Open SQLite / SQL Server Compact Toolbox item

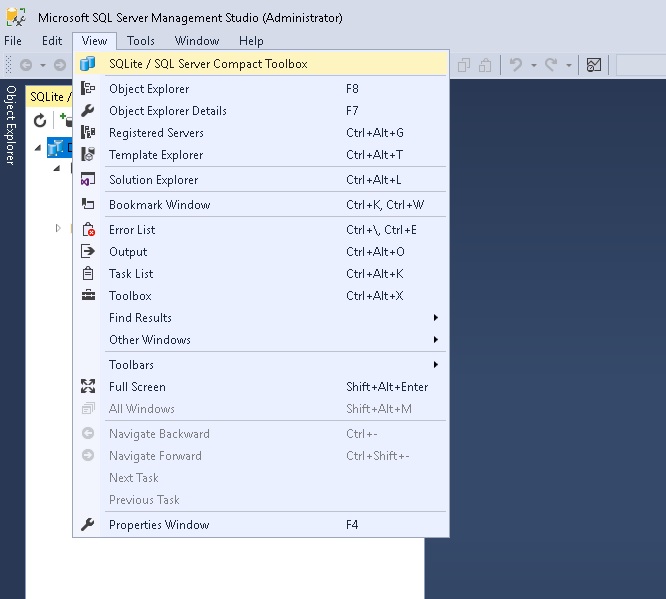click(x=261, y=64)
